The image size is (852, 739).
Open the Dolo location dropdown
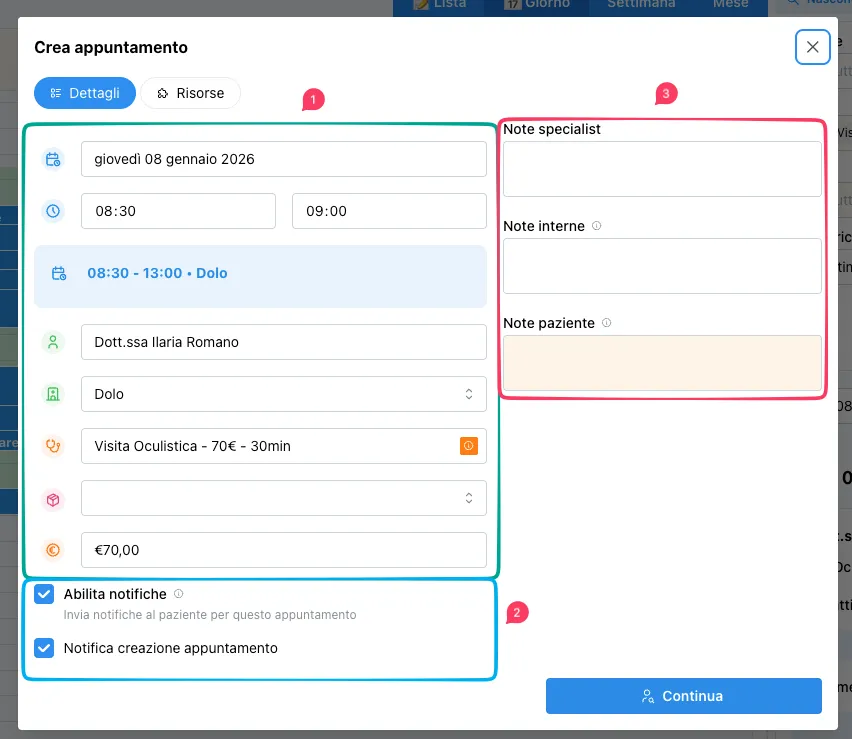click(x=283, y=394)
